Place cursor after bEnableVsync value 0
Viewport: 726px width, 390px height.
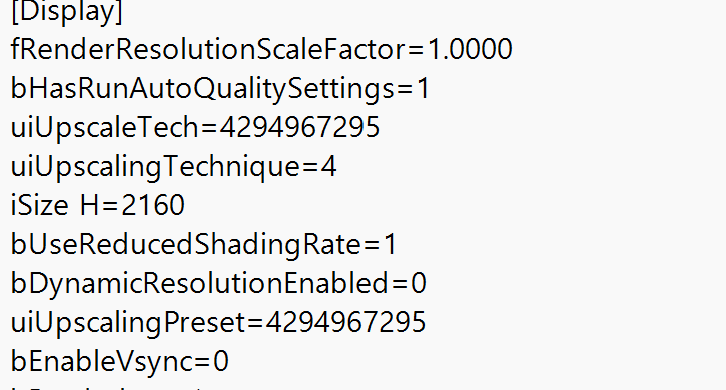click(x=229, y=361)
